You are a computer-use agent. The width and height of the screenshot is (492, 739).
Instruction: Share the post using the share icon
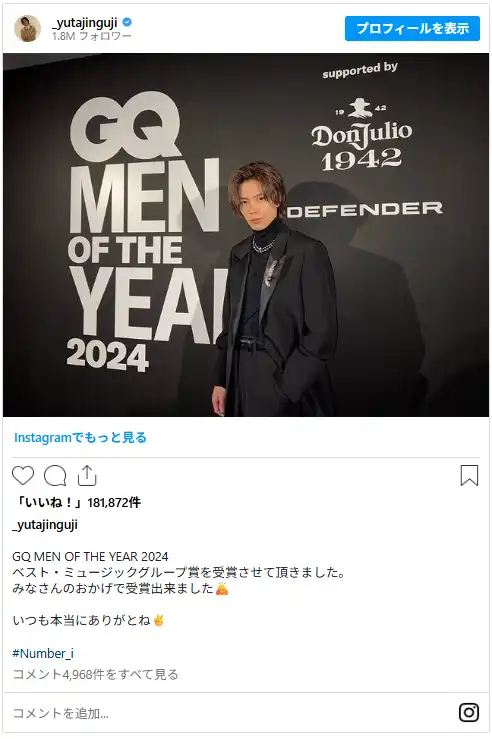click(87, 475)
